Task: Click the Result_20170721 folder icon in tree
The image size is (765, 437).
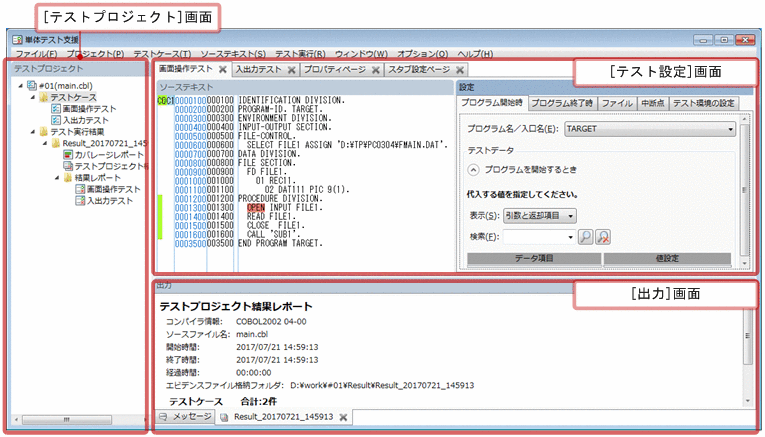Action: pyautogui.click(x=56, y=143)
